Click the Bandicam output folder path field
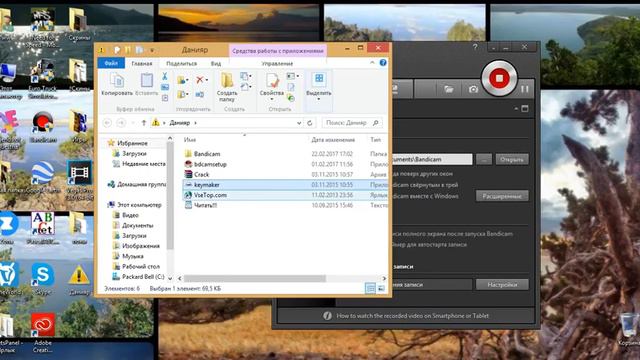This screenshot has width=640, height=360. 431,160
